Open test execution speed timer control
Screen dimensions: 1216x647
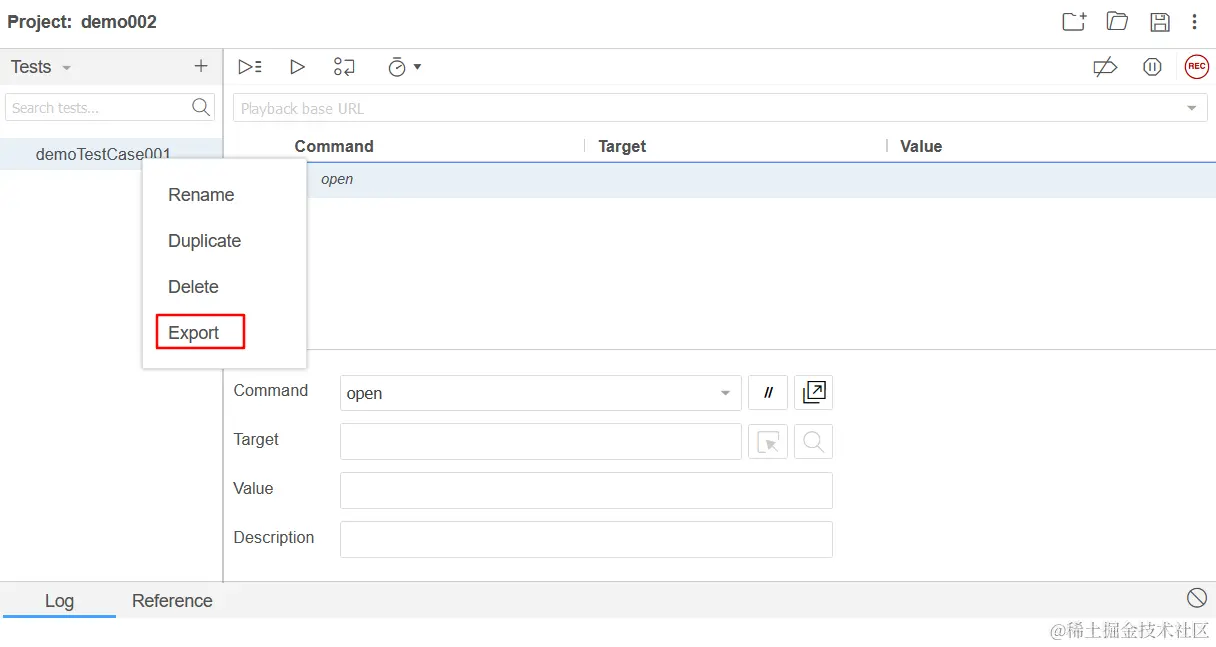[404, 67]
